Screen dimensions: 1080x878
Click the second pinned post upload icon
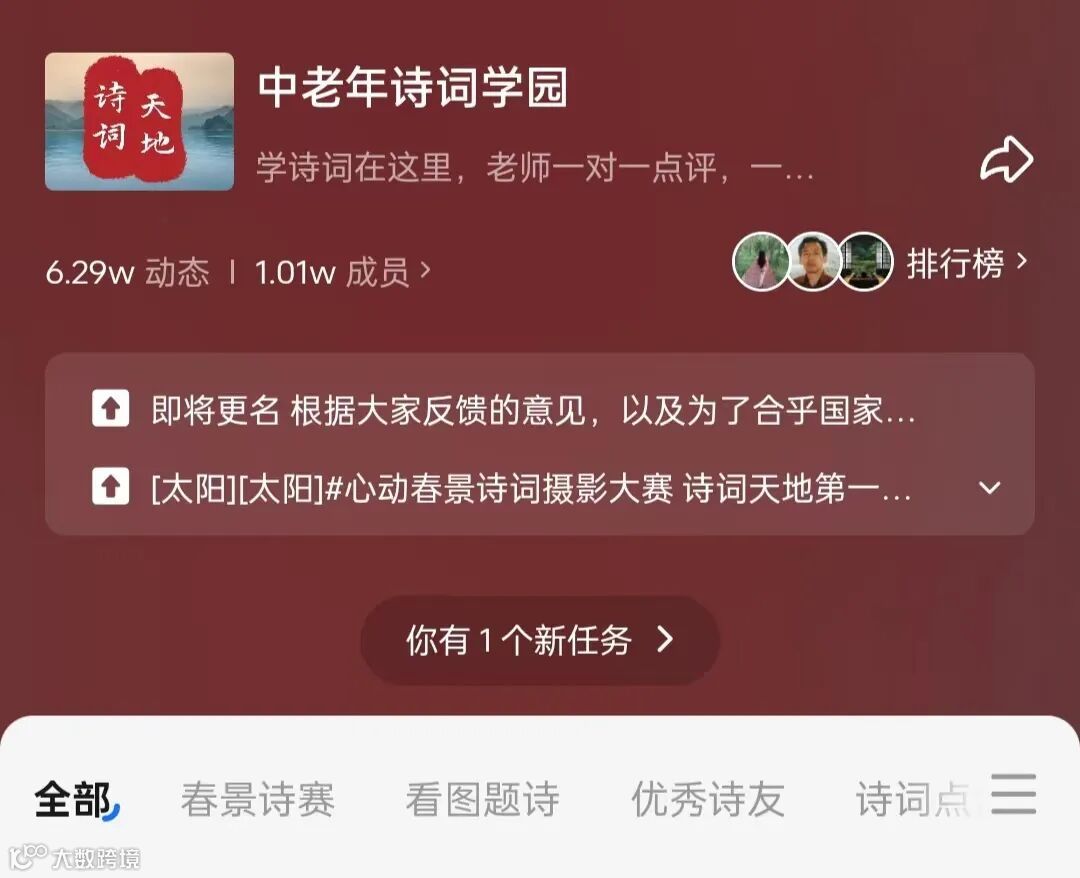[x=110, y=486]
